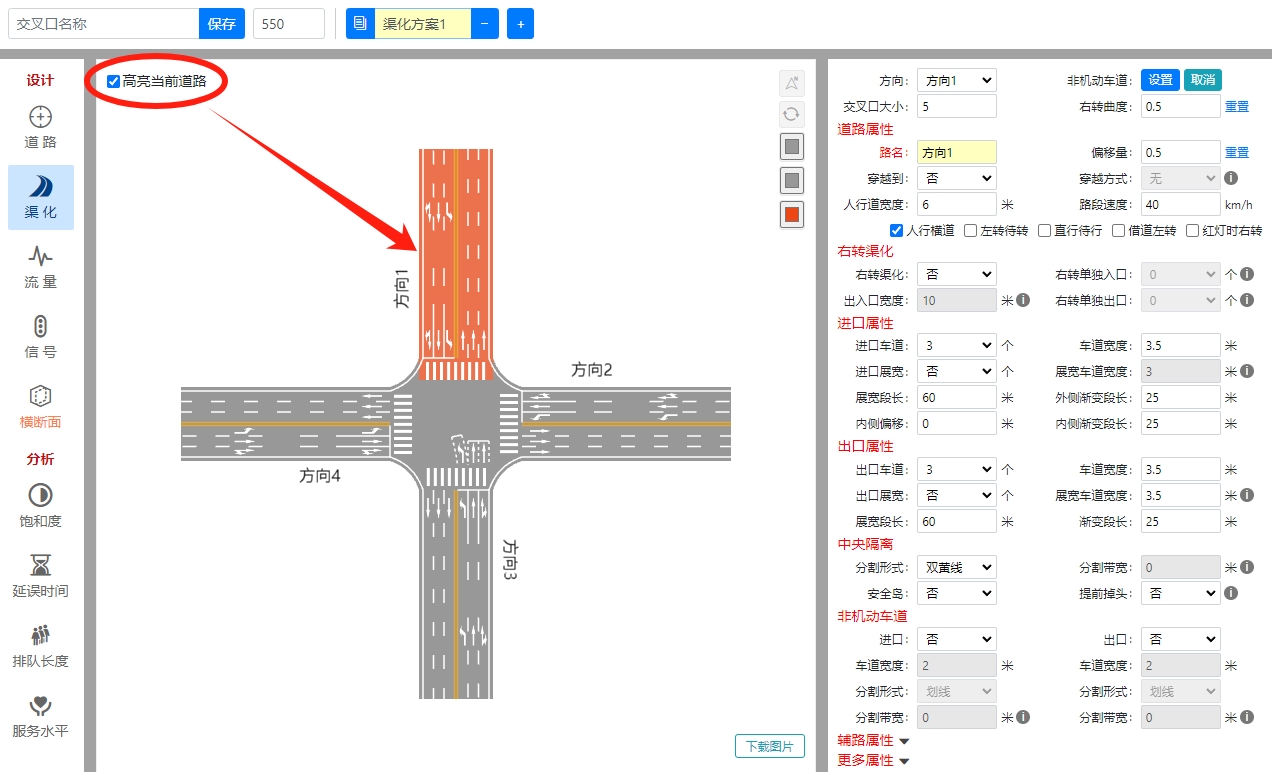Viewport: 1272px width, 772px height.
Task: Open the 排队长度 queue length analysis
Action: (x=40, y=646)
